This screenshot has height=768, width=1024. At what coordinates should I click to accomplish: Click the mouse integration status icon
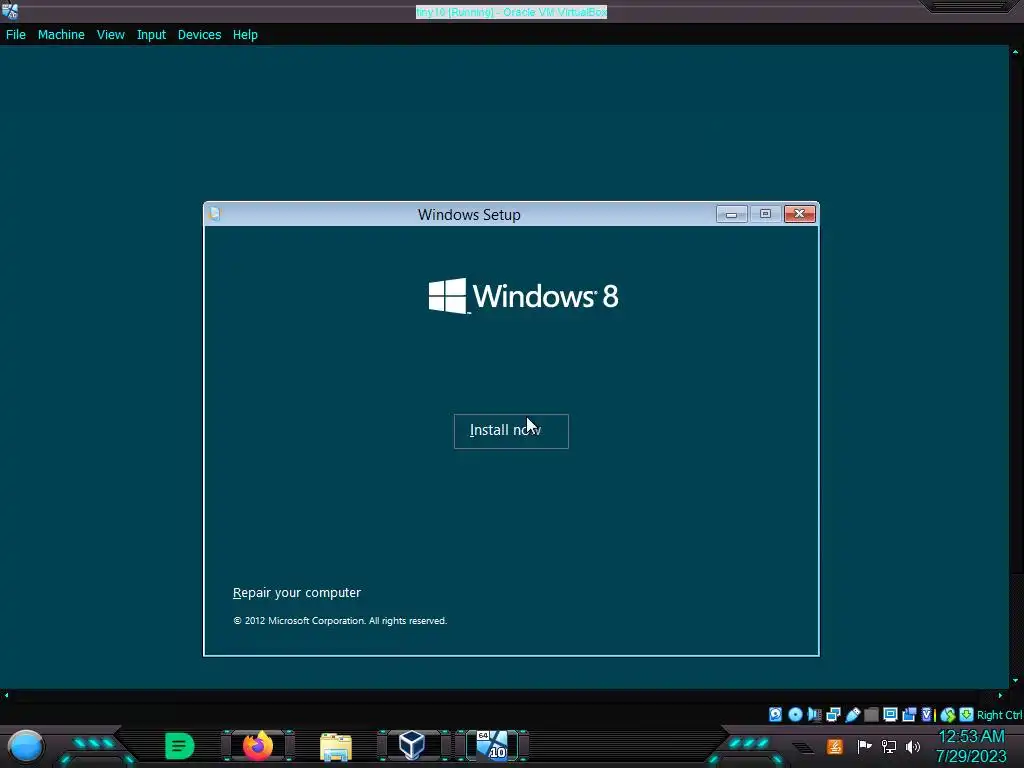(948, 715)
